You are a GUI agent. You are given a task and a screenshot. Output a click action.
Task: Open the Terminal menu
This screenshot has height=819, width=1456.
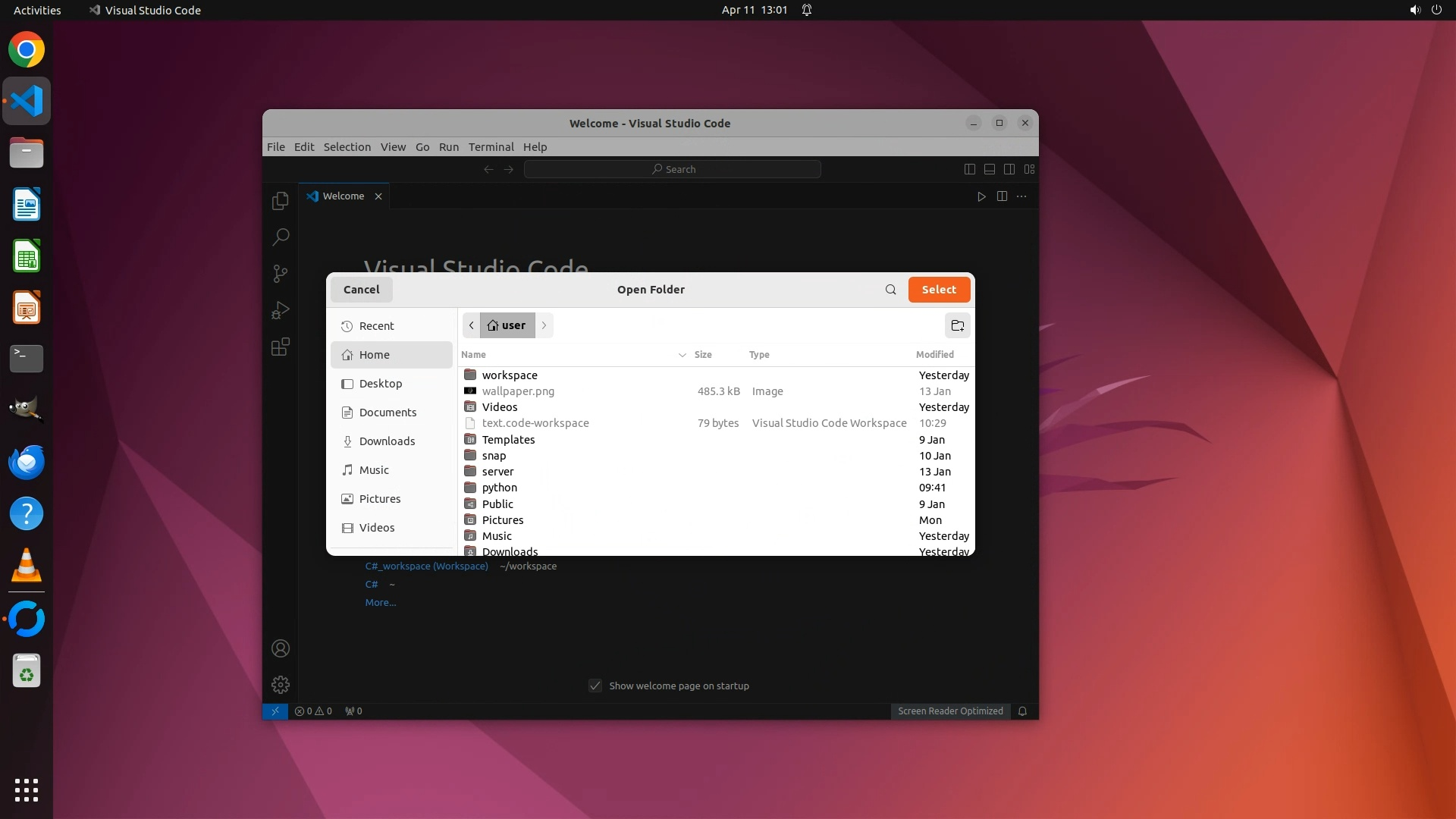[x=491, y=147]
